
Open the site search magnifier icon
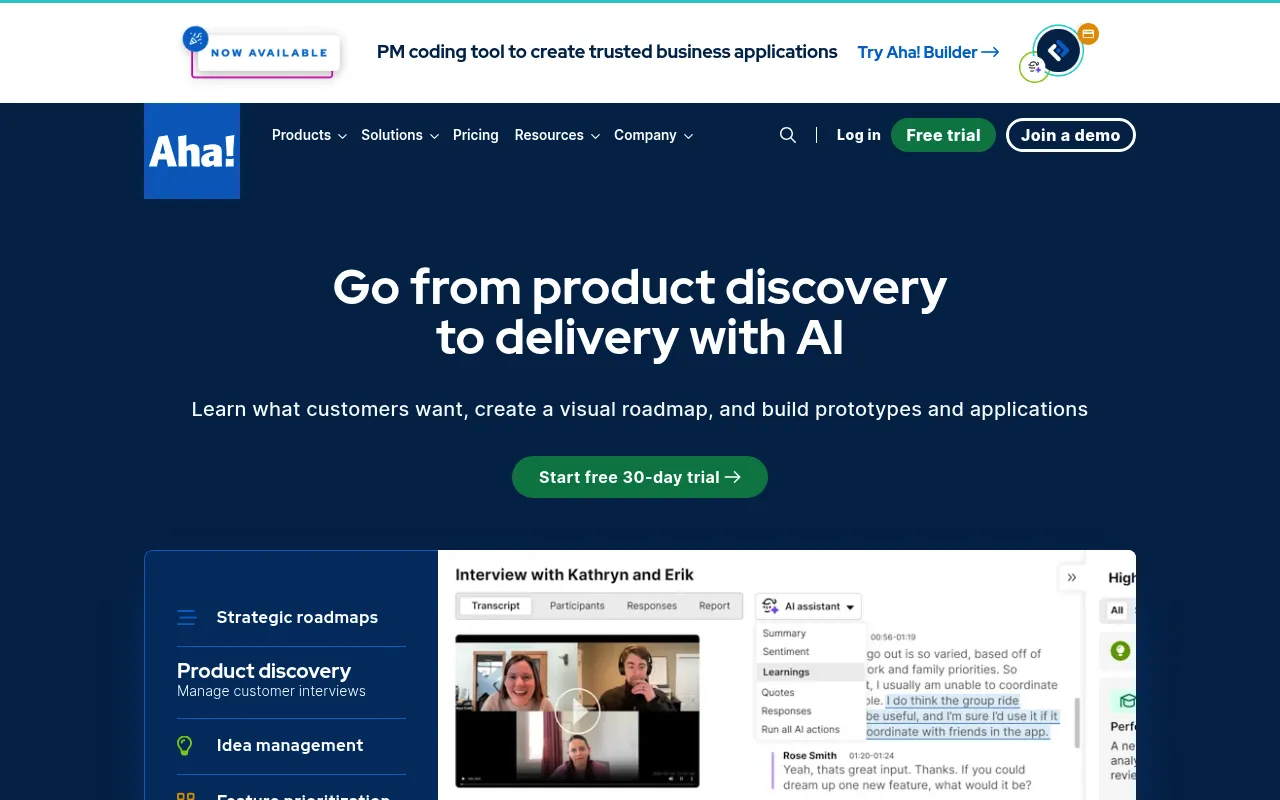coord(788,135)
